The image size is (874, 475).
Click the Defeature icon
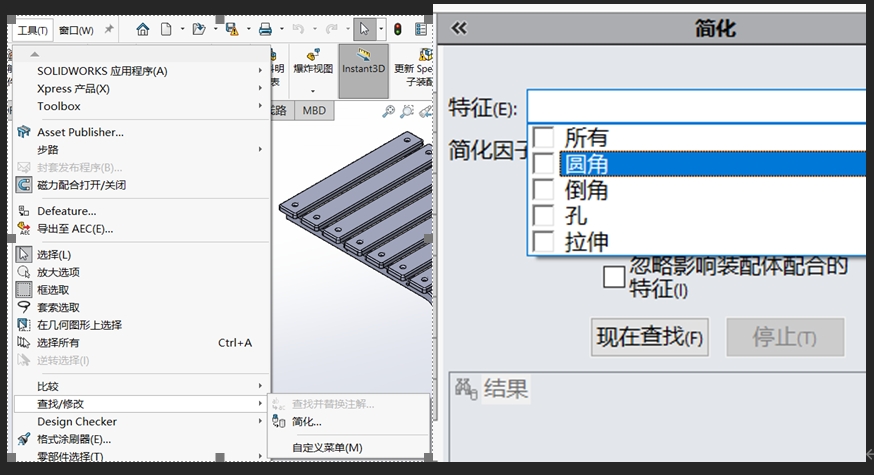coord(23,211)
